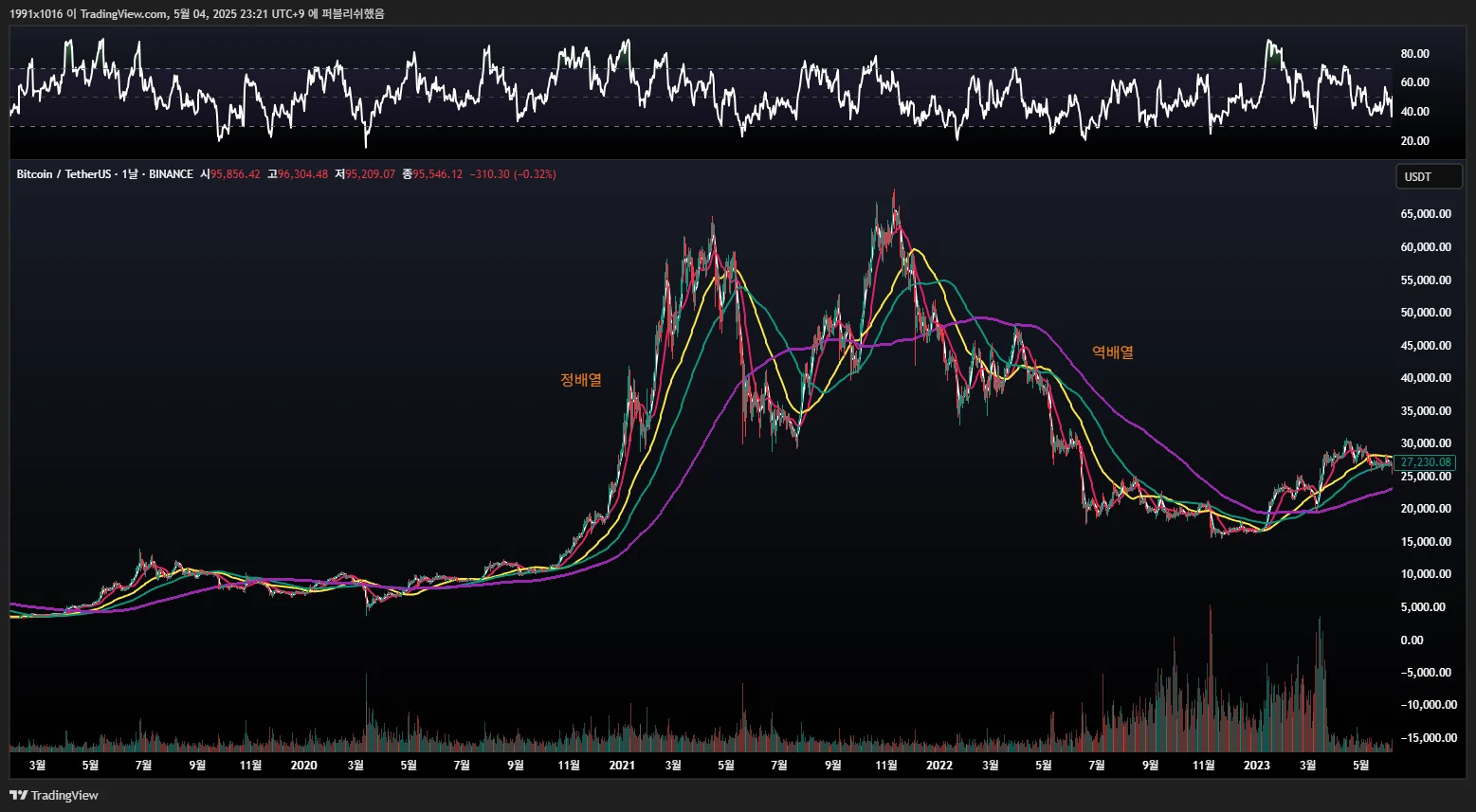1476x812 pixels.
Task: Click the RSI scale label 40.00
Action: coord(1415,112)
